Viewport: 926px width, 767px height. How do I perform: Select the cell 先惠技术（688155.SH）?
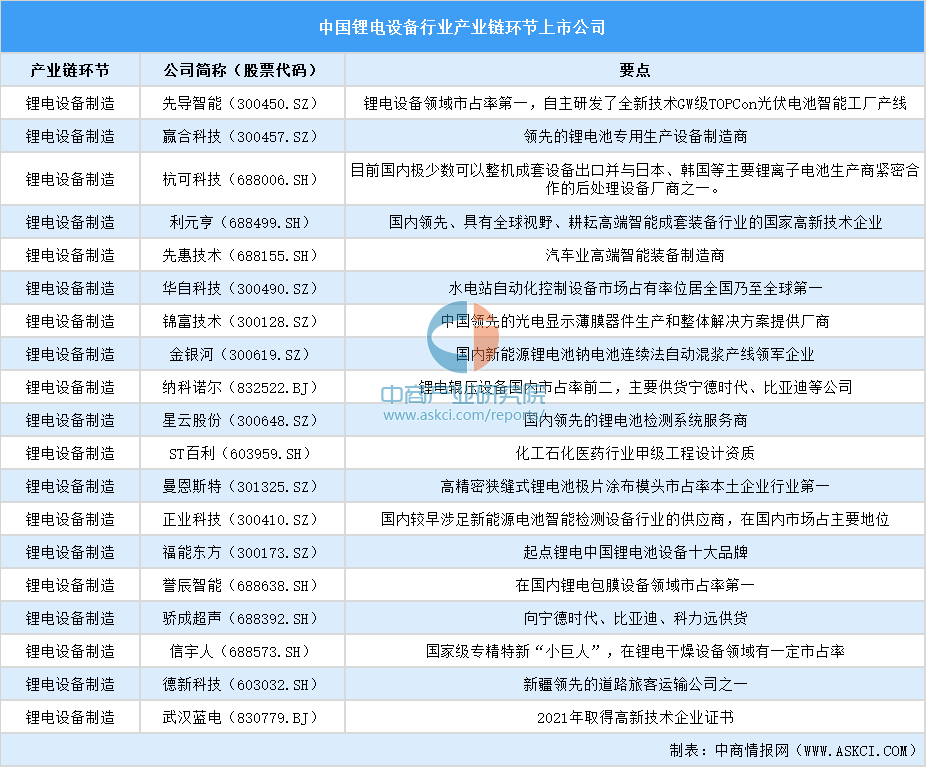point(242,256)
